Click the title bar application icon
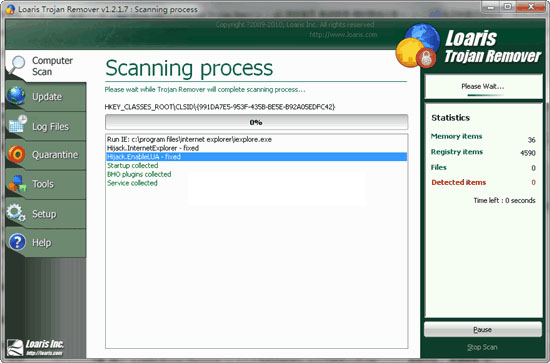Viewport: 550px width, 363px height. tap(10, 9)
